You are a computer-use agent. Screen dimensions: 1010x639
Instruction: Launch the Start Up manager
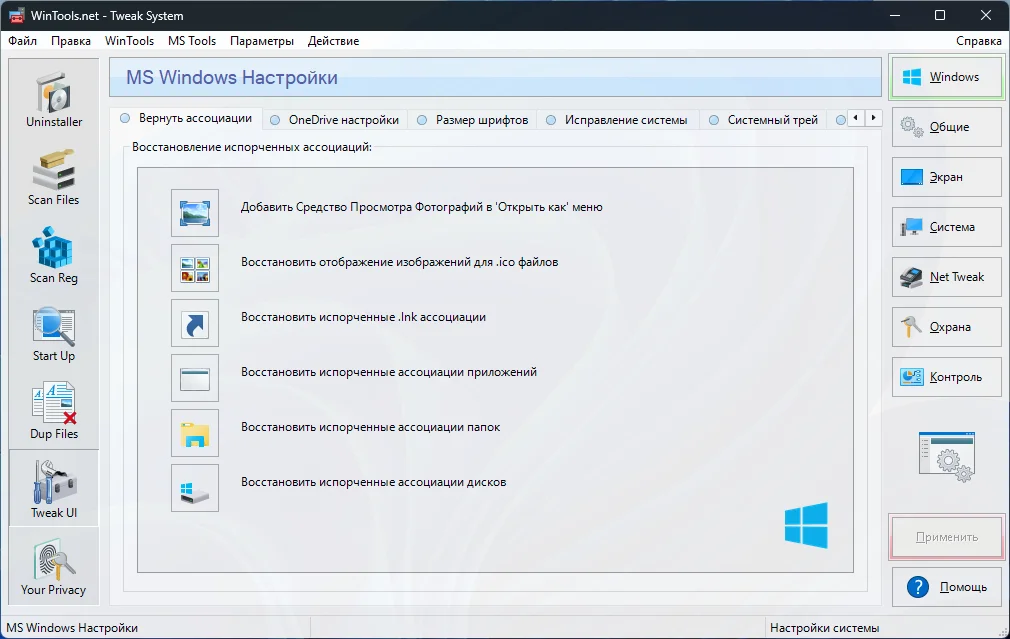point(54,333)
